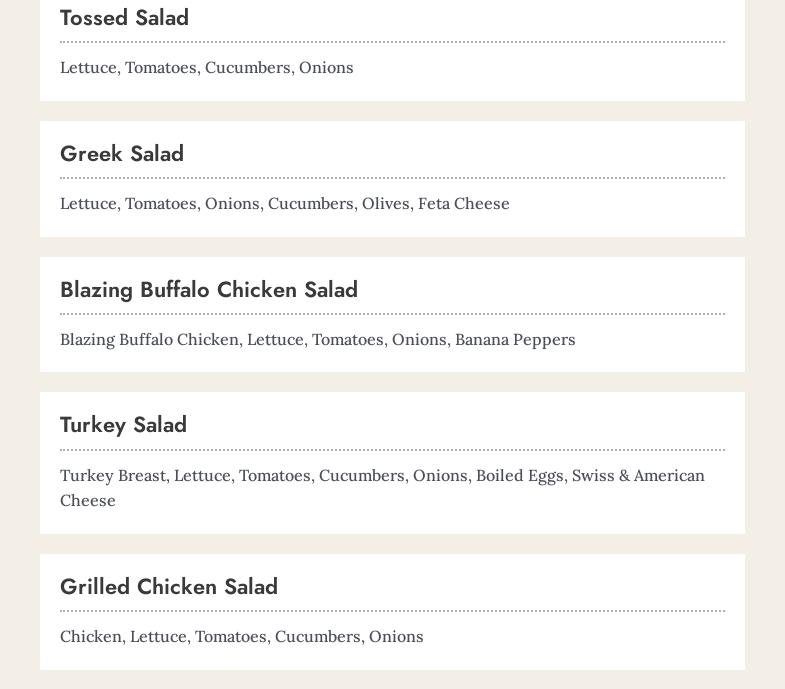Click the dotted divider under Turkey Salad
This screenshot has width=785, height=689.
pos(392,450)
